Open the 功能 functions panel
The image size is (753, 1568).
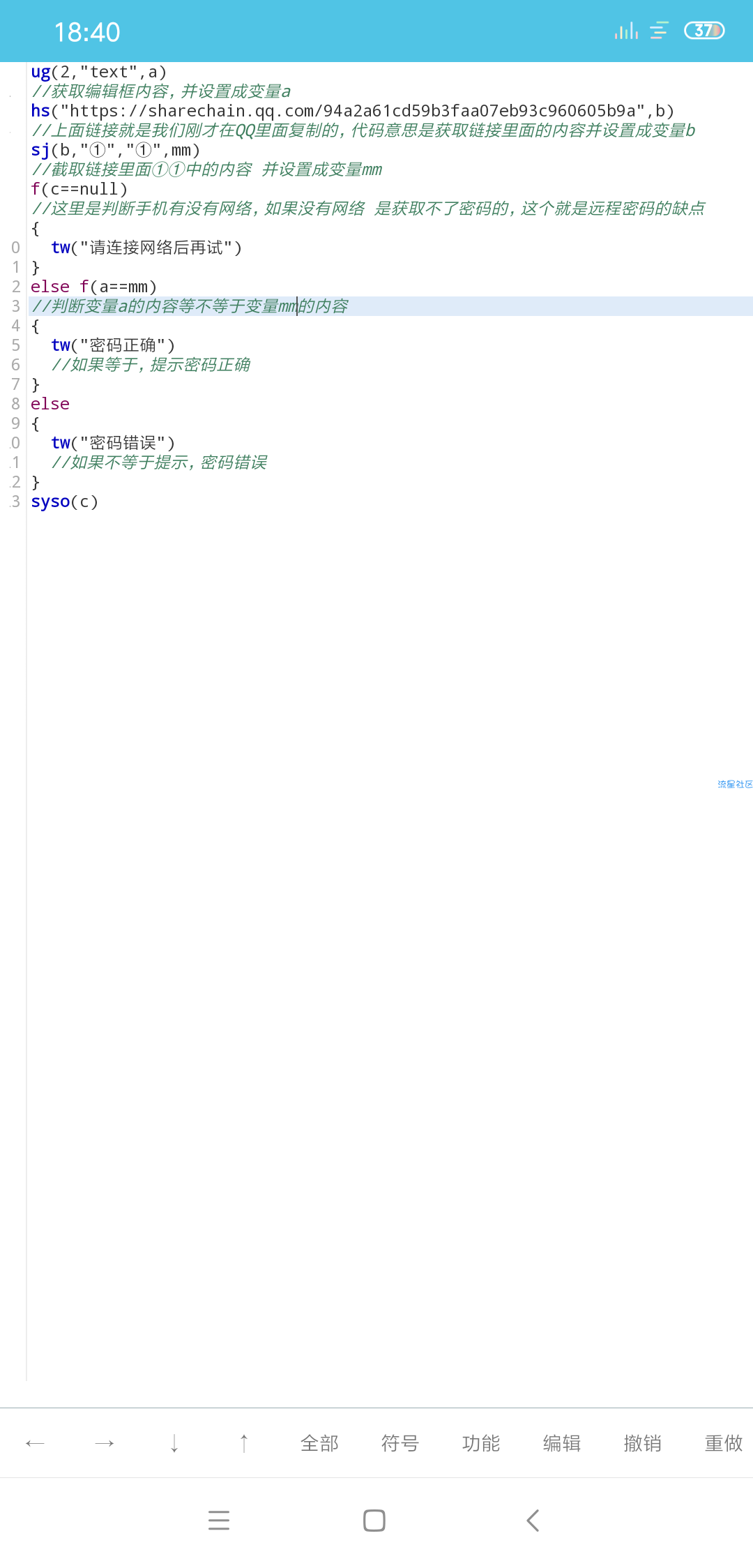tap(481, 1443)
